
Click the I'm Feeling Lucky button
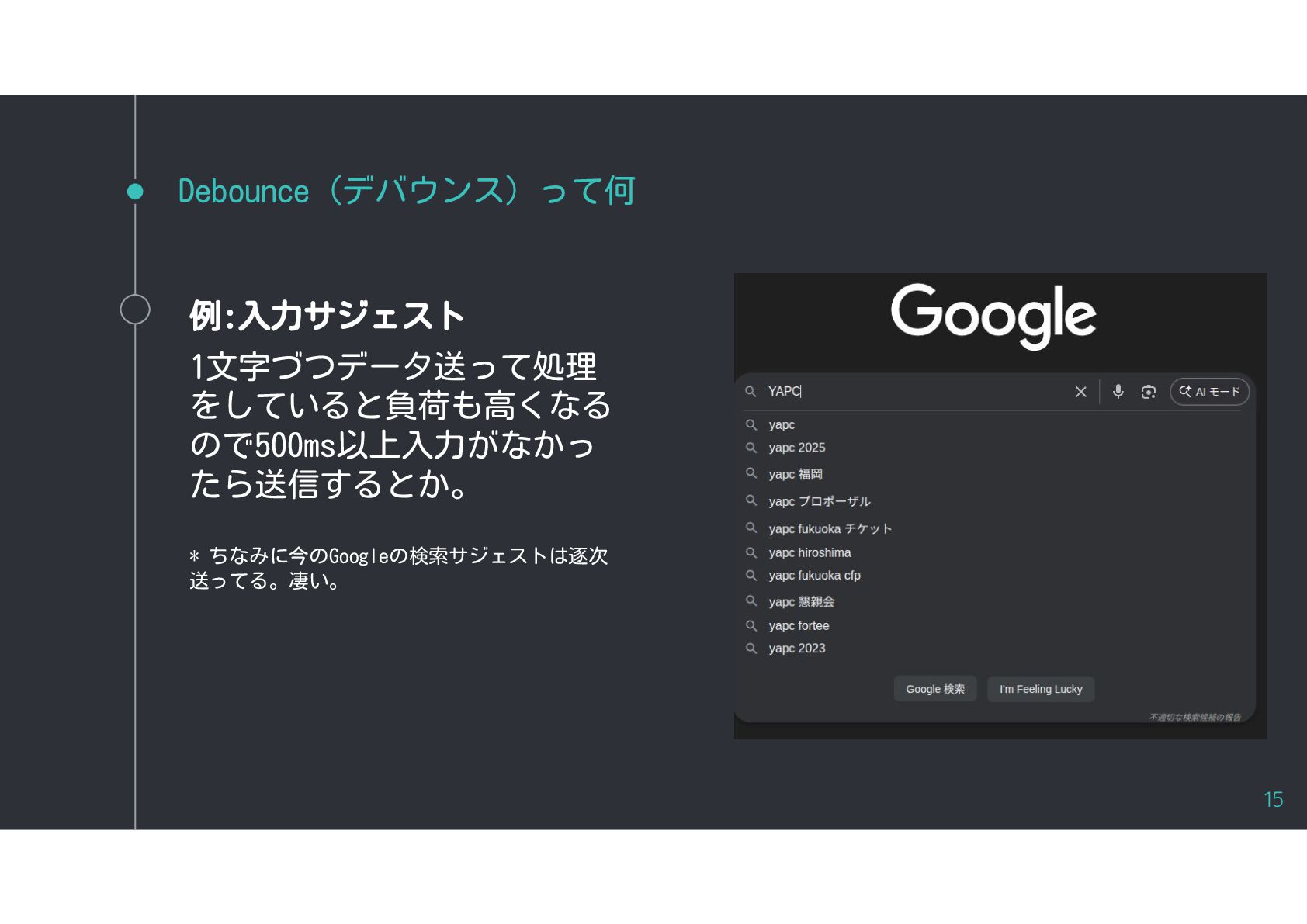(x=1041, y=689)
